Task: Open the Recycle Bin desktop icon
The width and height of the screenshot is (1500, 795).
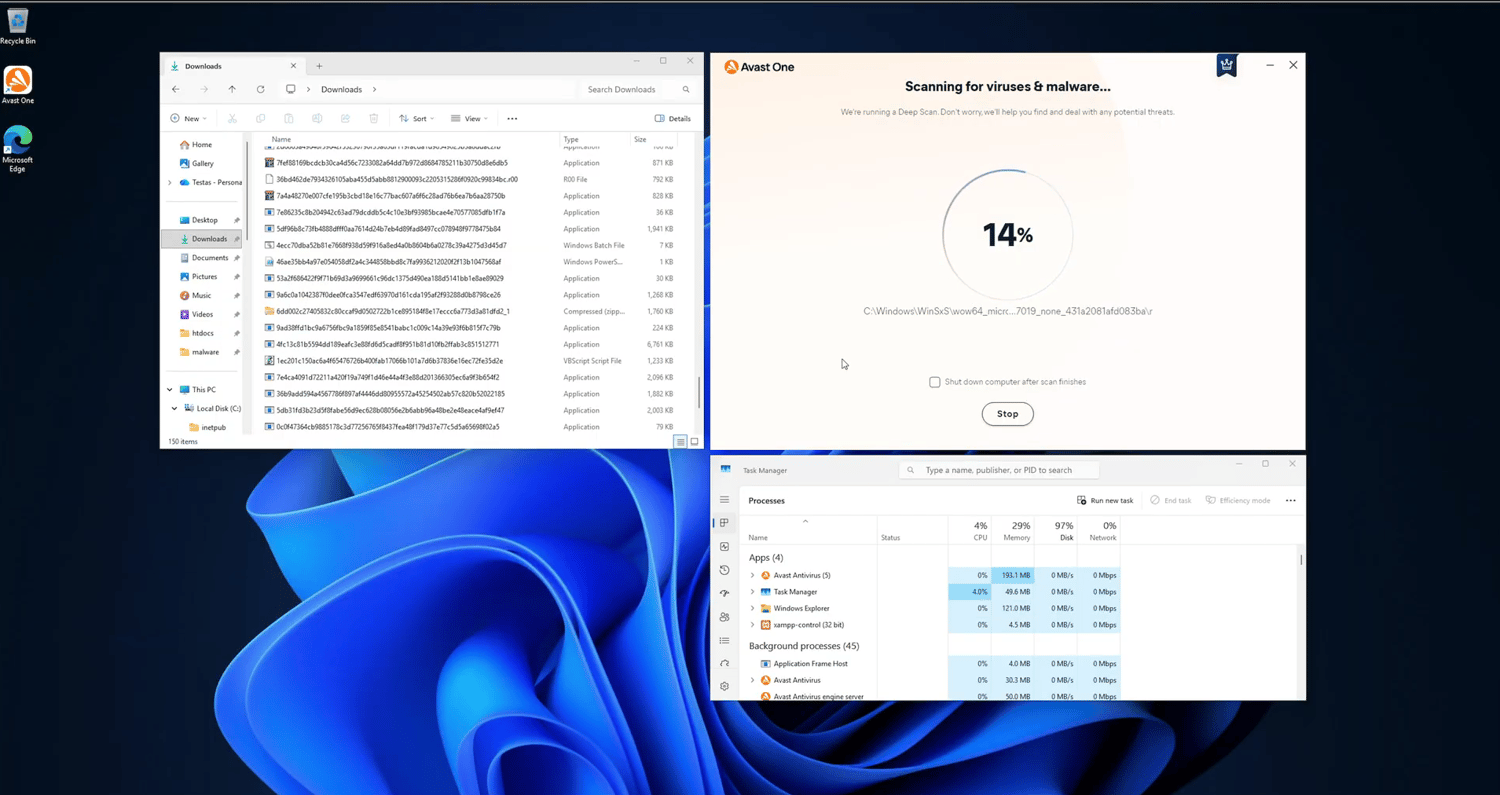Action: [x=17, y=26]
